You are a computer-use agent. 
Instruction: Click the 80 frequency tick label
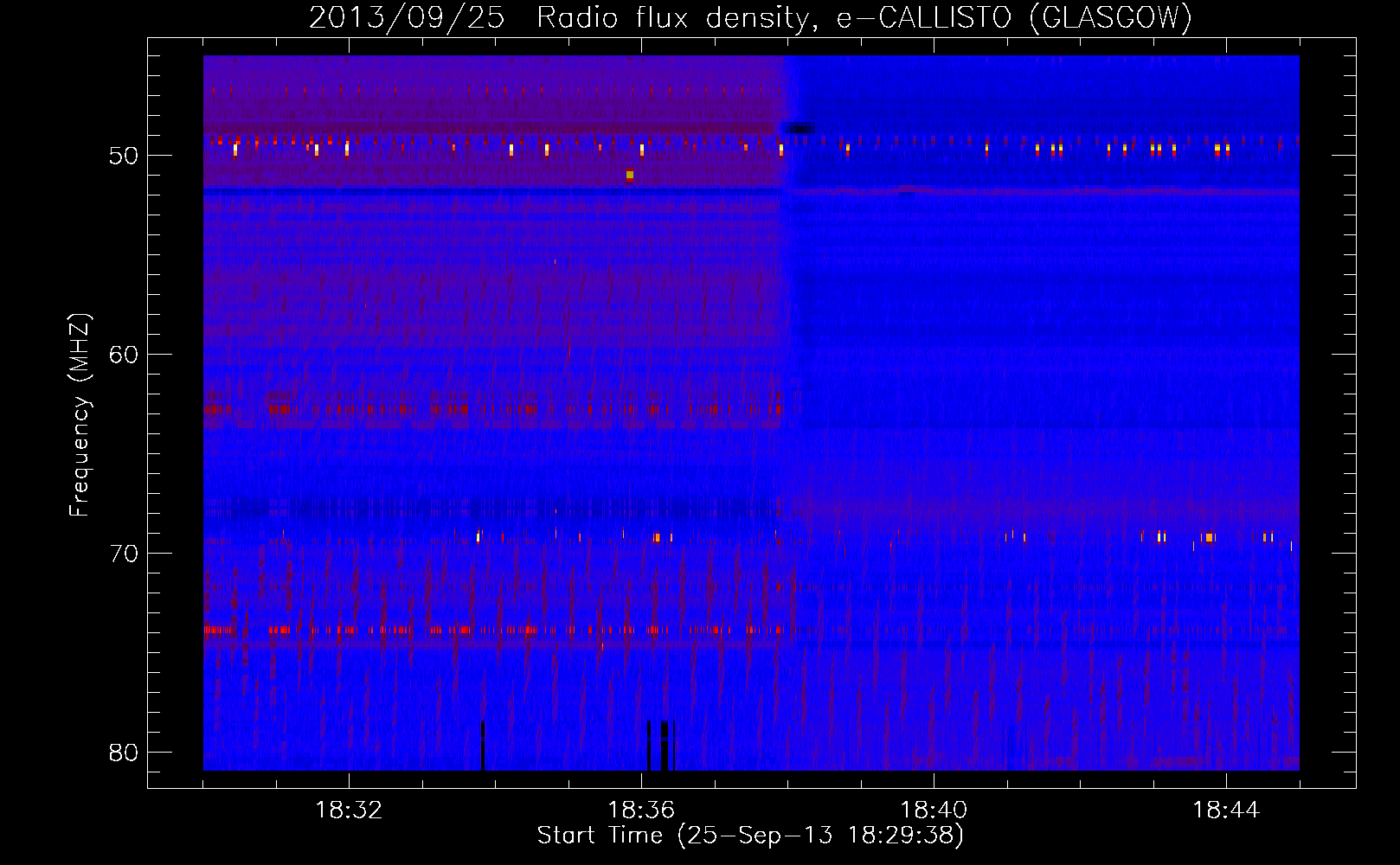coord(124,753)
